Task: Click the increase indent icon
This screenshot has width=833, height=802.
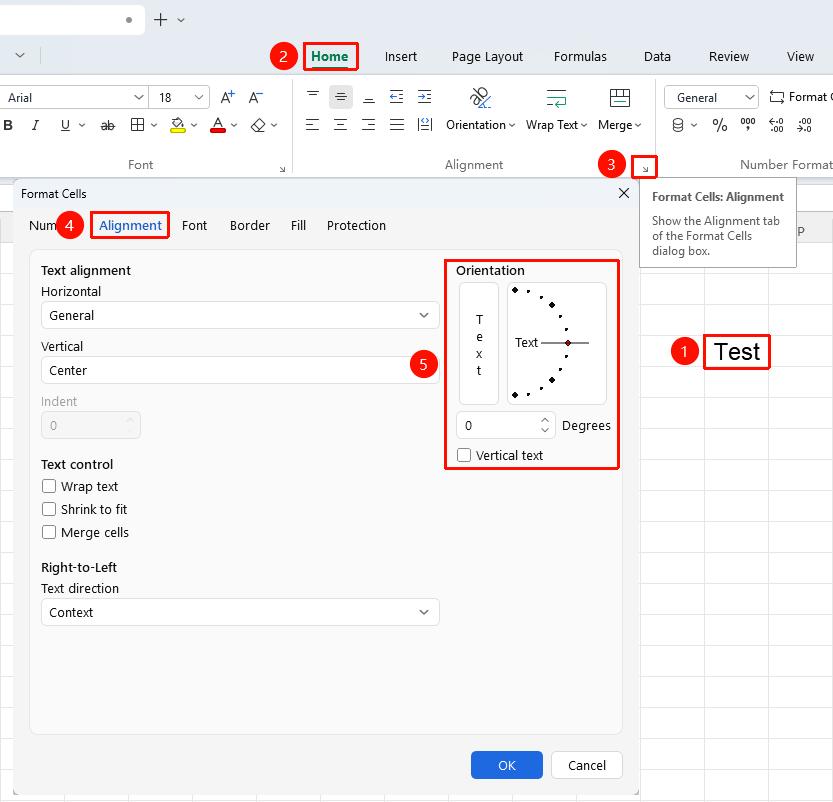Action: pyautogui.click(x=424, y=97)
